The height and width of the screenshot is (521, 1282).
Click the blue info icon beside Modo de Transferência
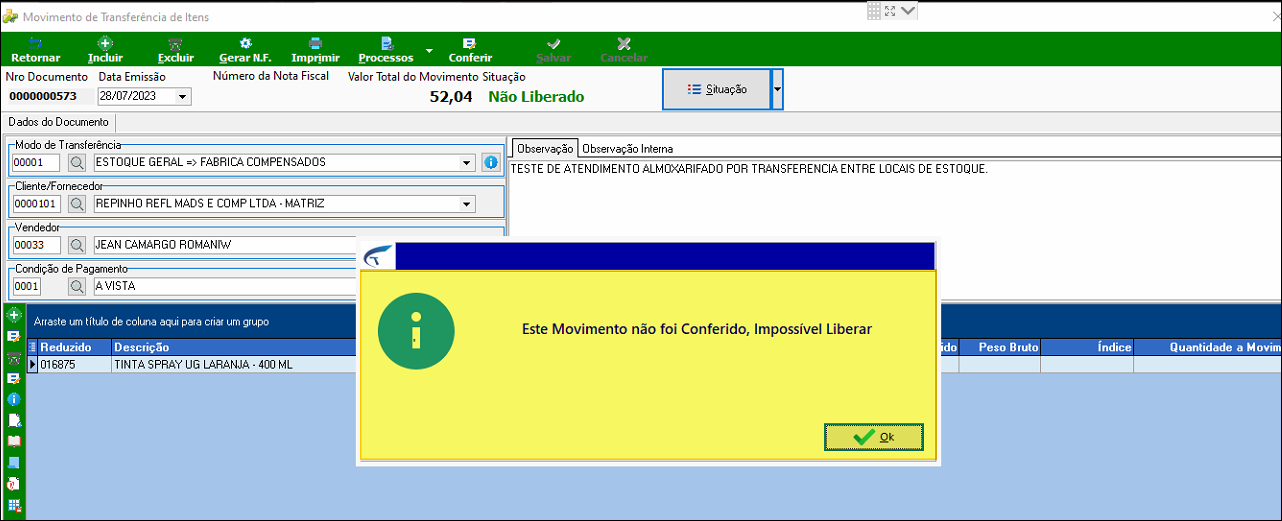coord(490,162)
